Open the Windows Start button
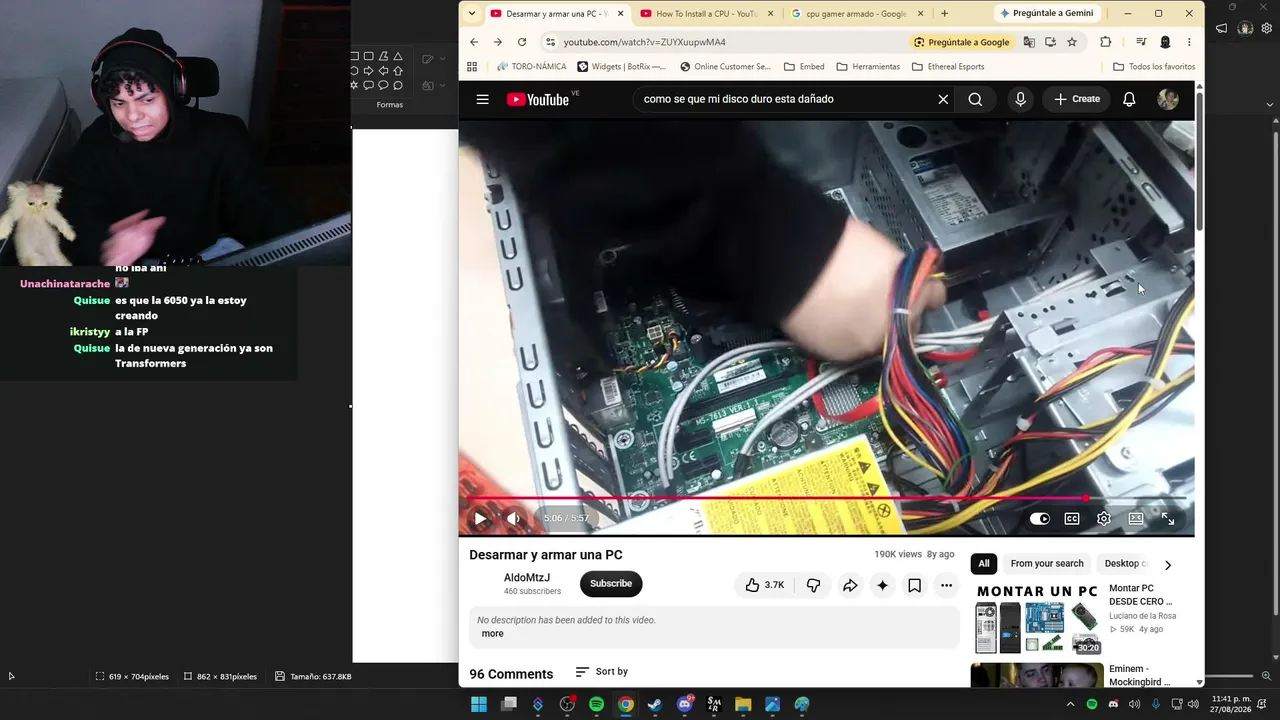Image resolution: width=1280 pixels, height=720 pixels. pyautogui.click(x=479, y=704)
